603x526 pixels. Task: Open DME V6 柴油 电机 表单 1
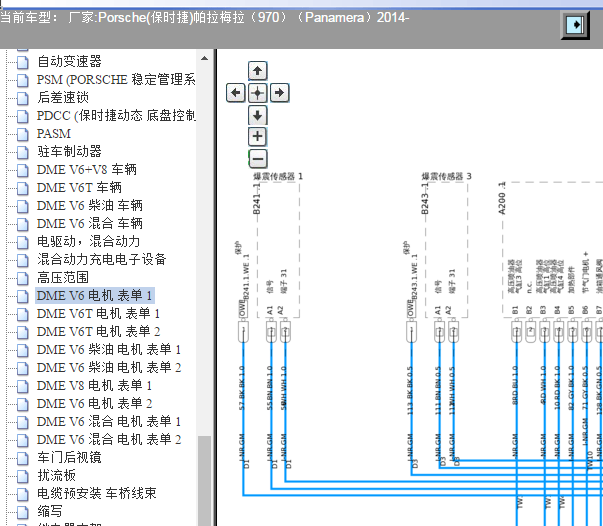tap(108, 350)
